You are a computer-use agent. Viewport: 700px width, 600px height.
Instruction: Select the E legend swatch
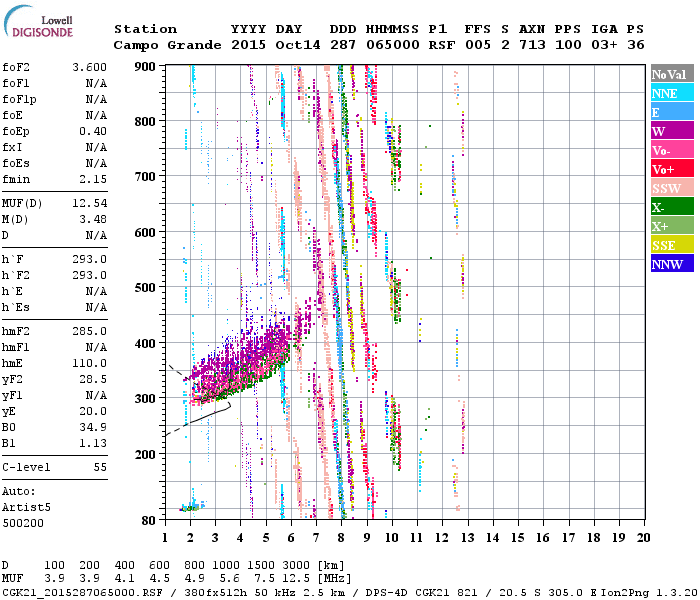coord(672,112)
